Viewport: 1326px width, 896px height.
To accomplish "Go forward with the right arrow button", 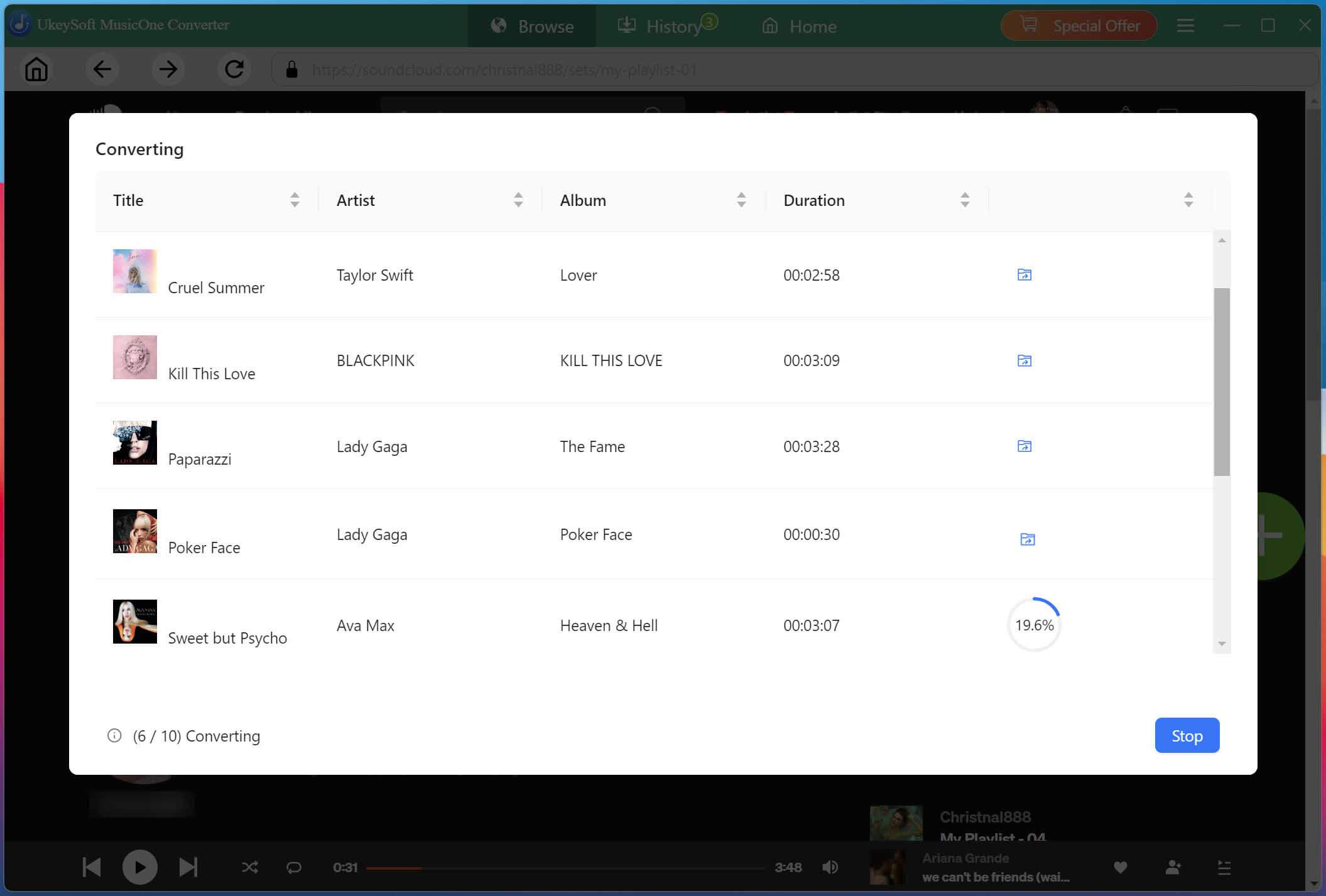I will 168,69.
